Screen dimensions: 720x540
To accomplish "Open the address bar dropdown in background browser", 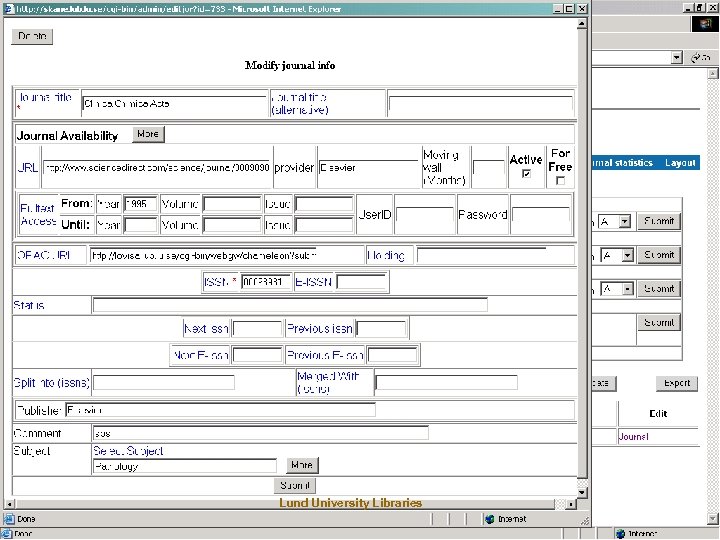I will 676,58.
